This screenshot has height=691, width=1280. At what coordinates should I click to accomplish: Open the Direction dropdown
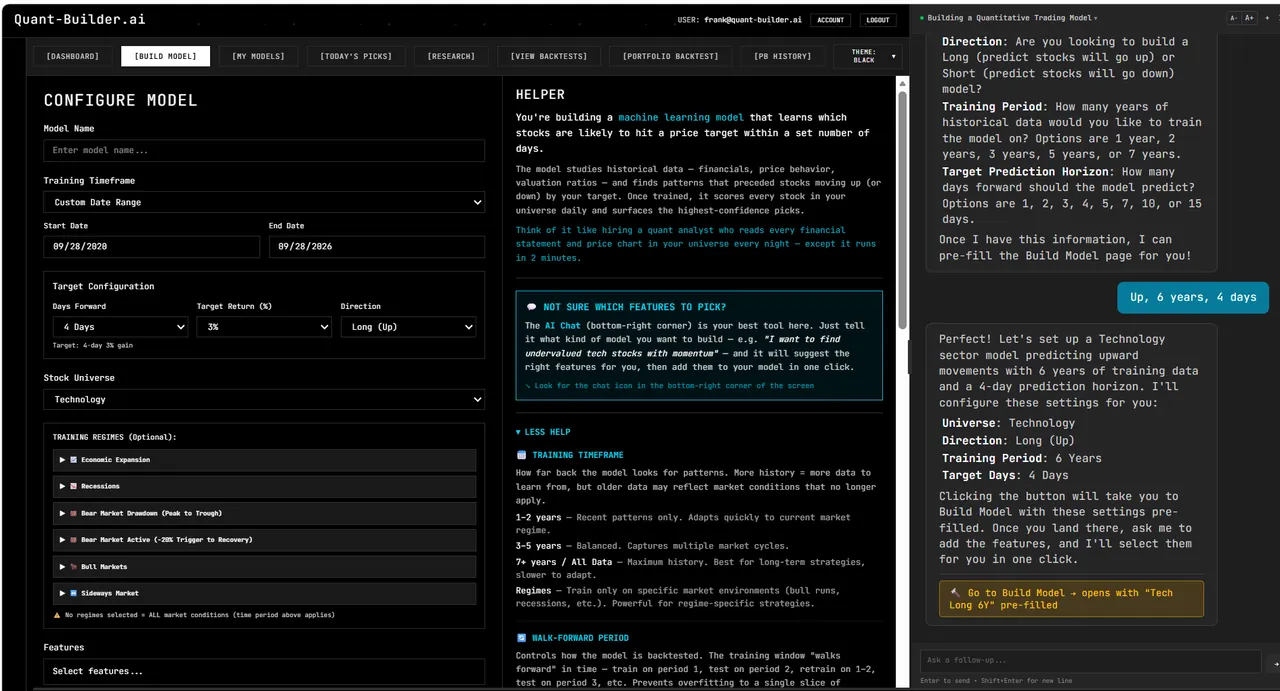(408, 327)
